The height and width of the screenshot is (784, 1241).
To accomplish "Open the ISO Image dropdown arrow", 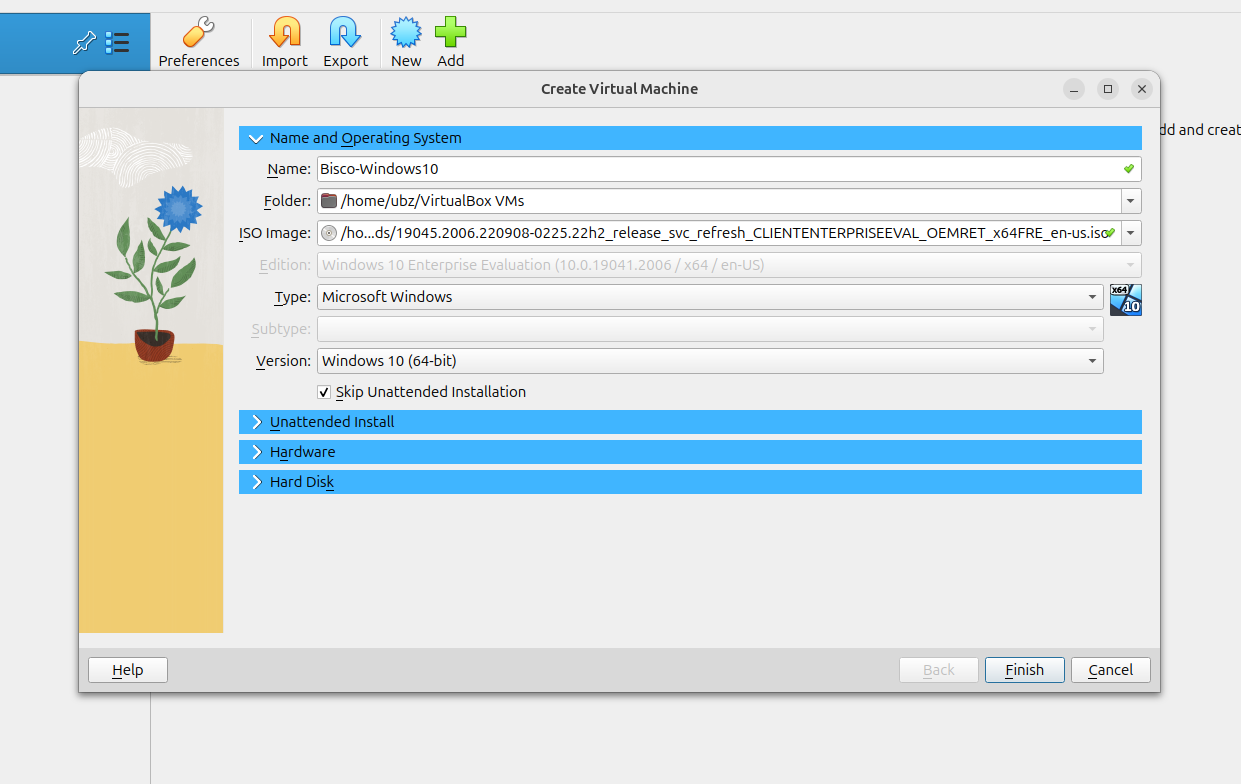I will tap(1131, 234).
